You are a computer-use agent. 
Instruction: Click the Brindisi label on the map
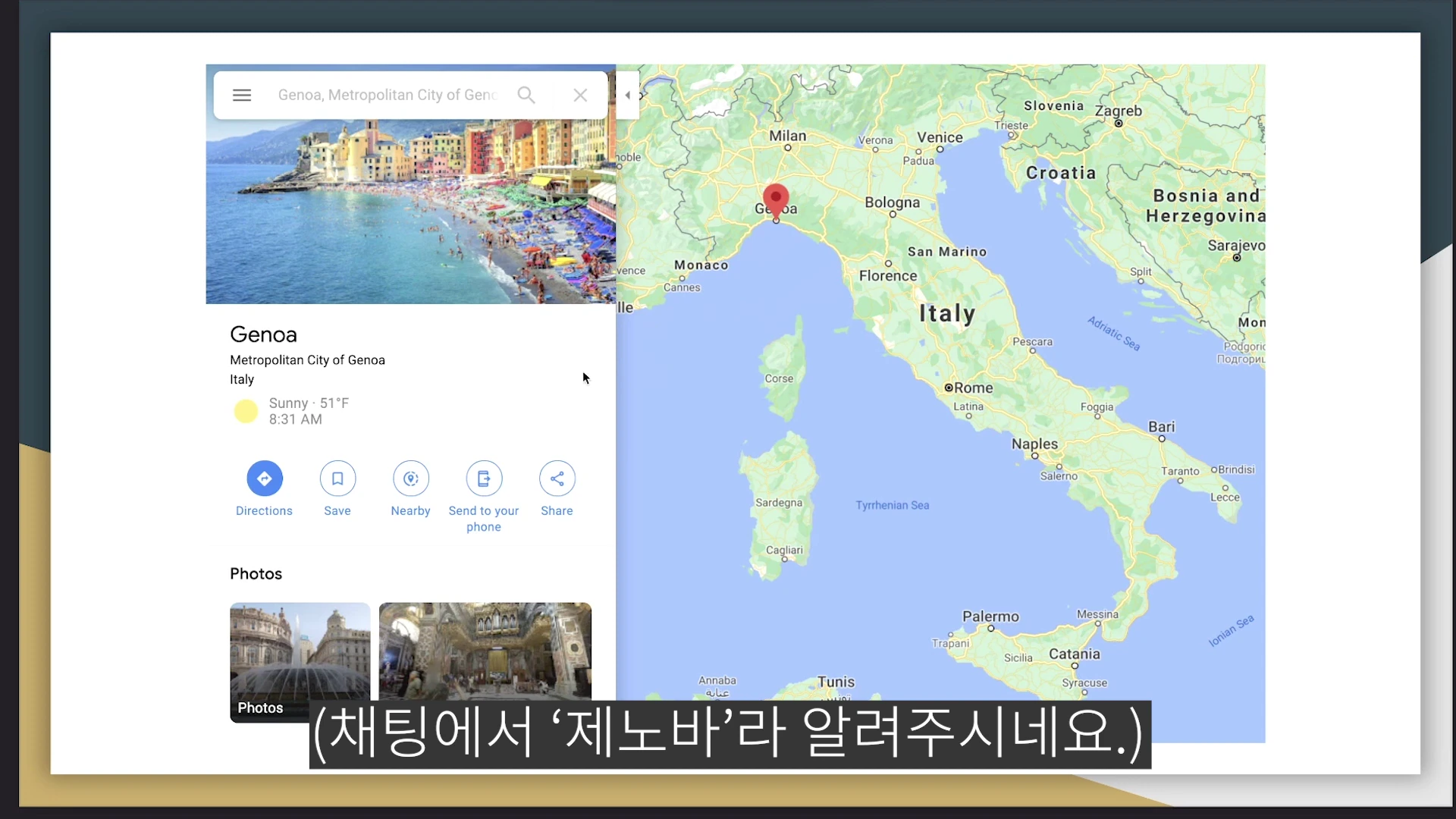[1236, 469]
